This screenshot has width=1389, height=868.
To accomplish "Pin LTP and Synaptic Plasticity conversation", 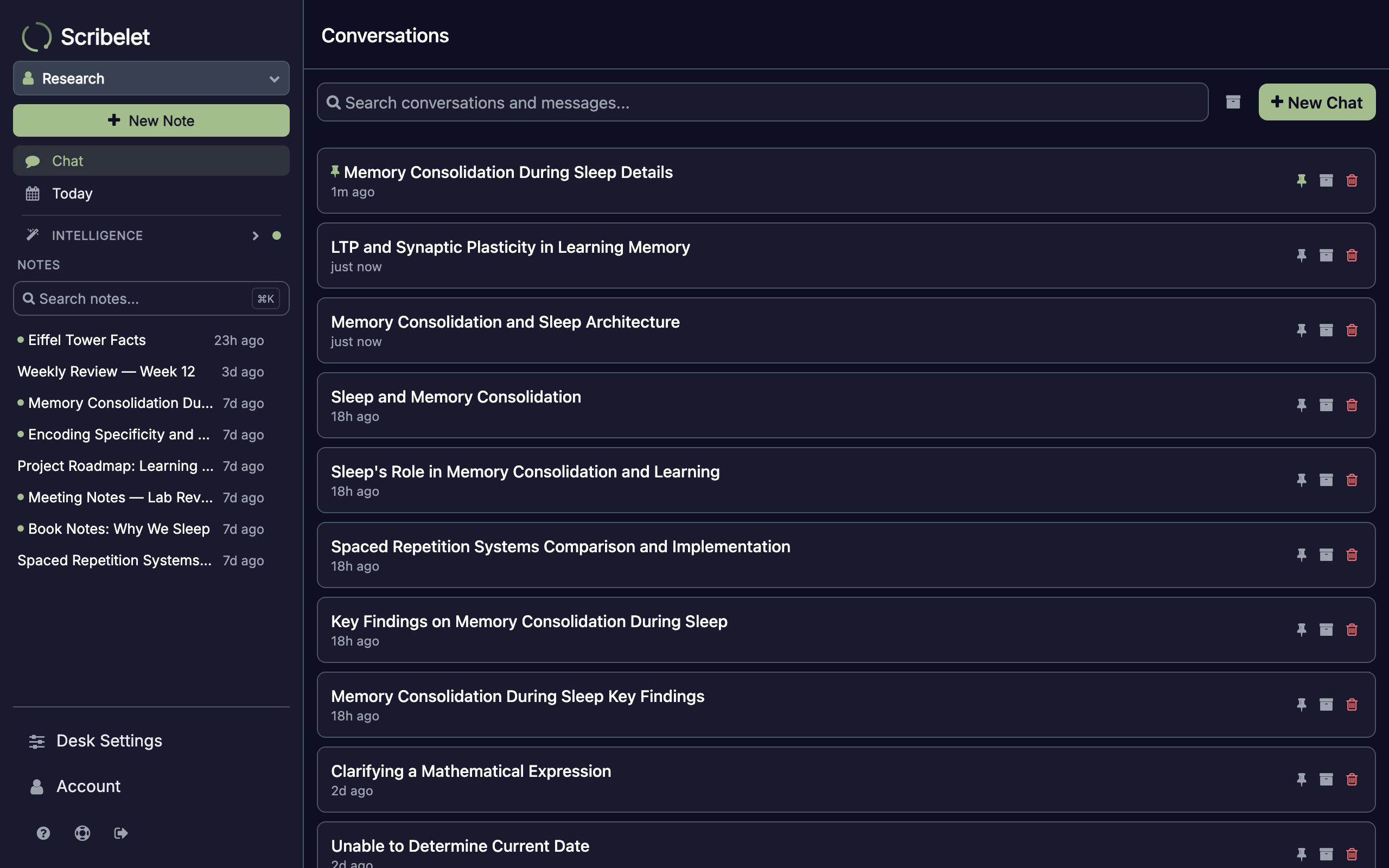I will [1301, 255].
